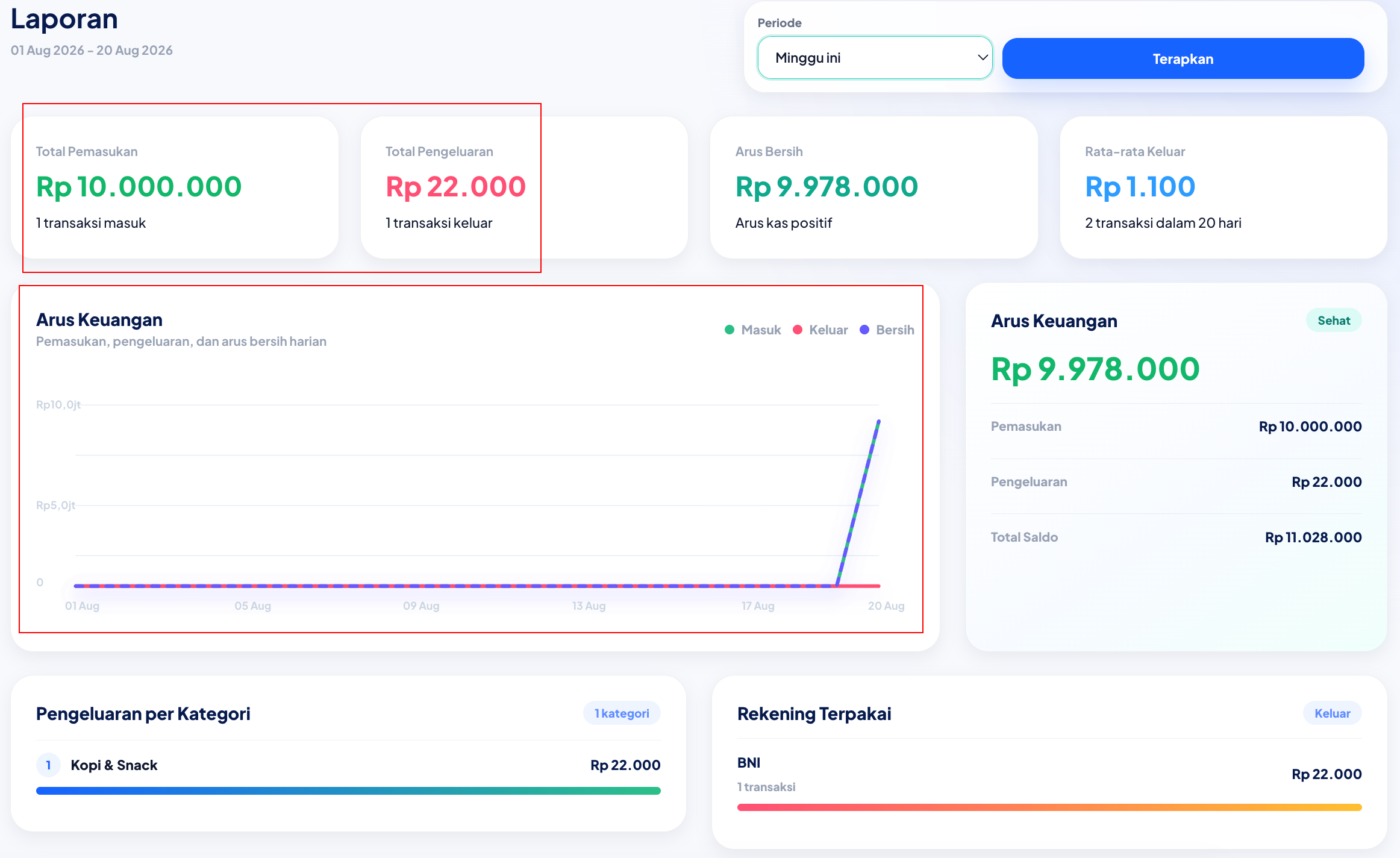The image size is (1400, 858).
Task: Click the Terapkan button
Action: pos(1183,58)
